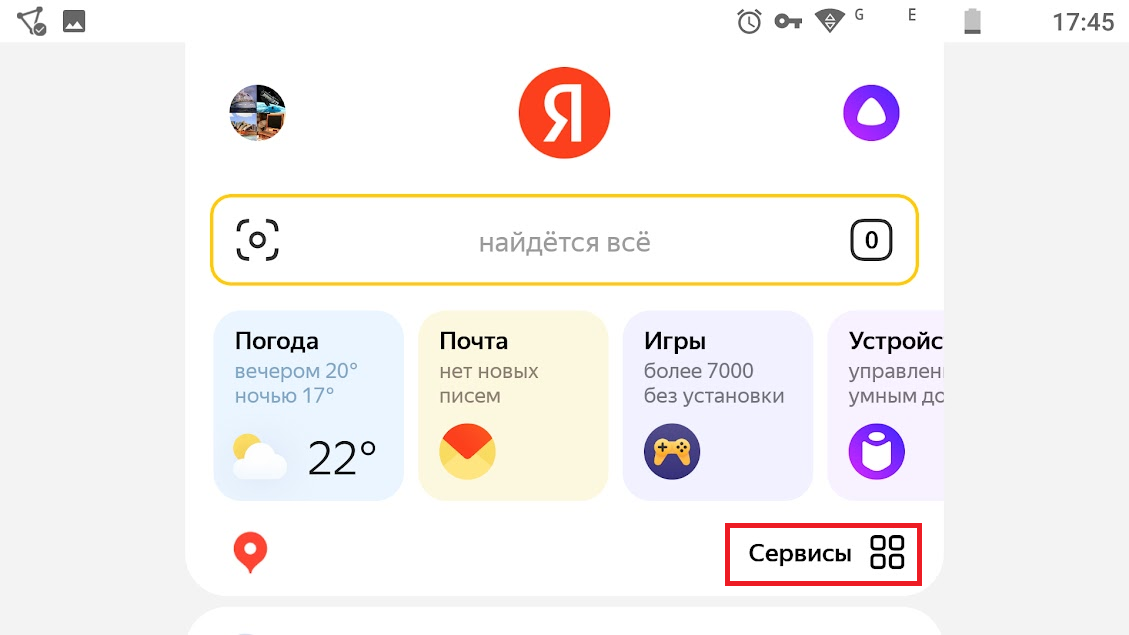Open the tabs counter showing 0
This screenshot has height=635, width=1129.
871,240
